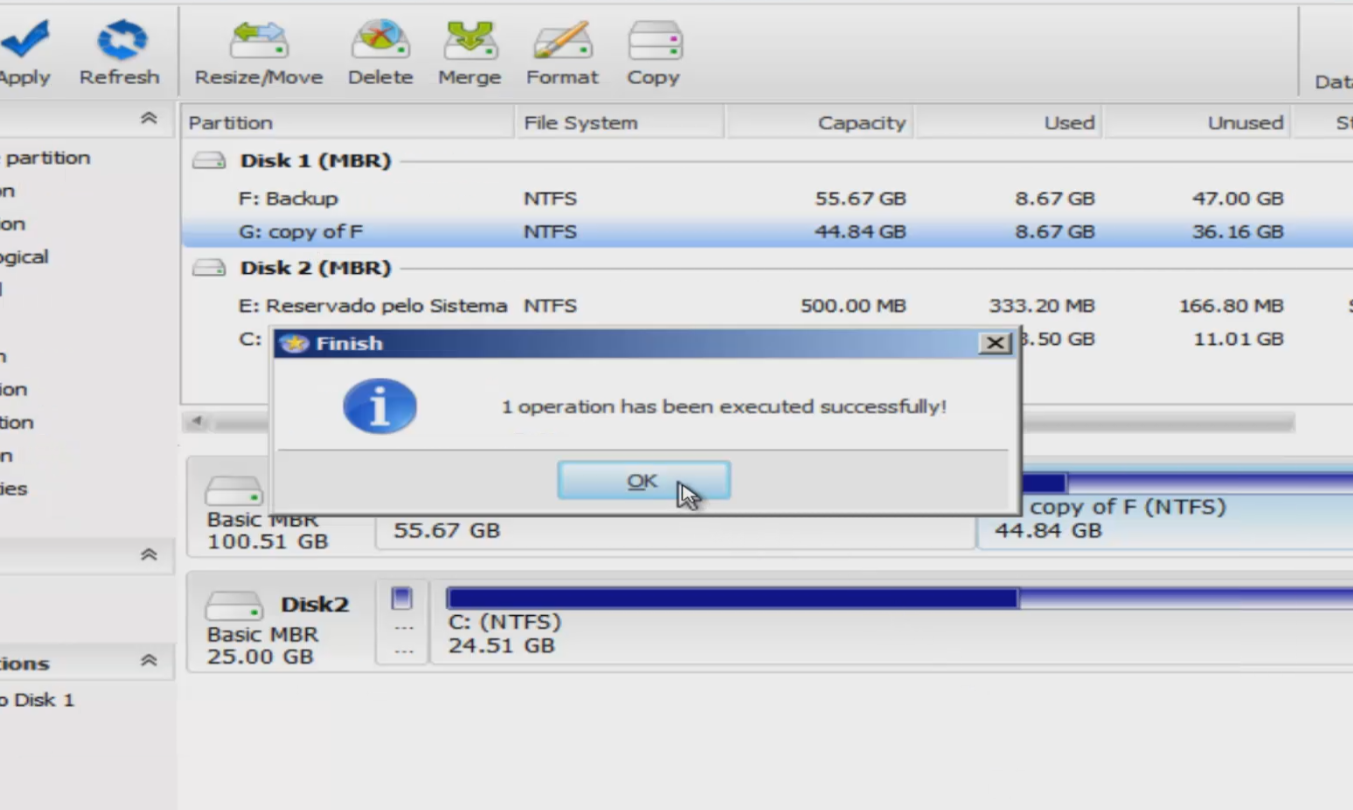Select the Disk 1 (MBR) group row
Image resolution: width=1353 pixels, height=810 pixels.
coord(767,160)
